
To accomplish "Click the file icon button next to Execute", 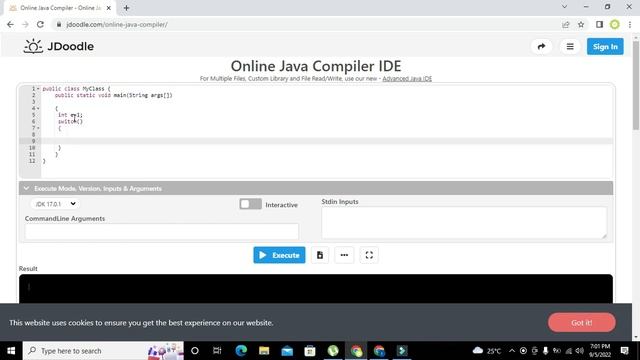I will pyautogui.click(x=320, y=255).
